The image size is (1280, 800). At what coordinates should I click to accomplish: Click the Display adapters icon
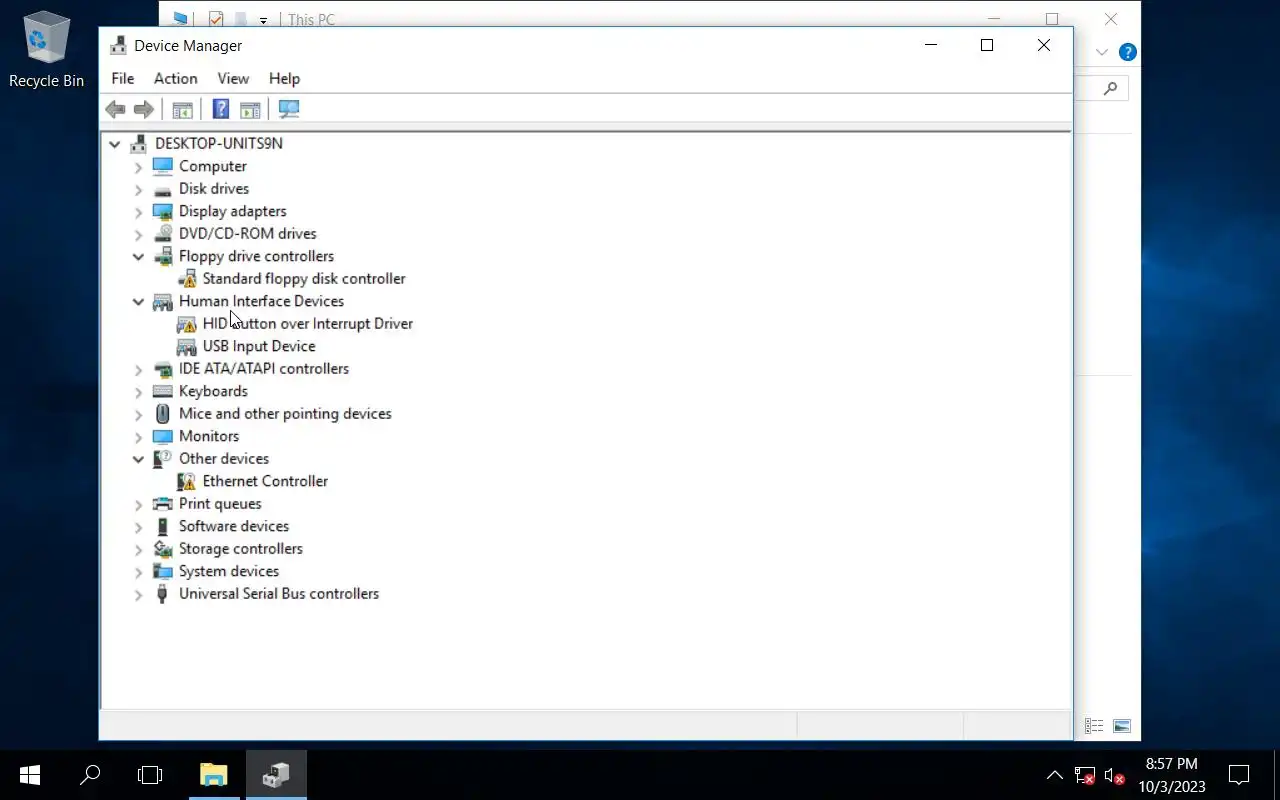pos(162,211)
